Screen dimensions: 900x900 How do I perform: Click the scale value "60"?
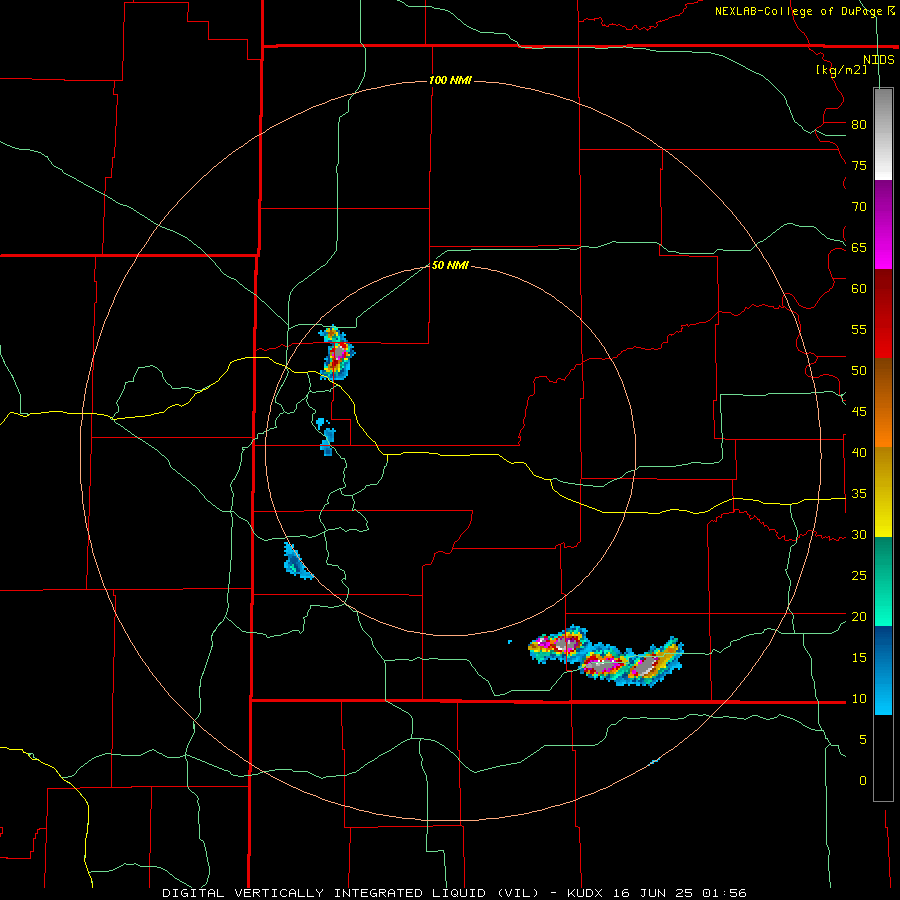click(859, 289)
